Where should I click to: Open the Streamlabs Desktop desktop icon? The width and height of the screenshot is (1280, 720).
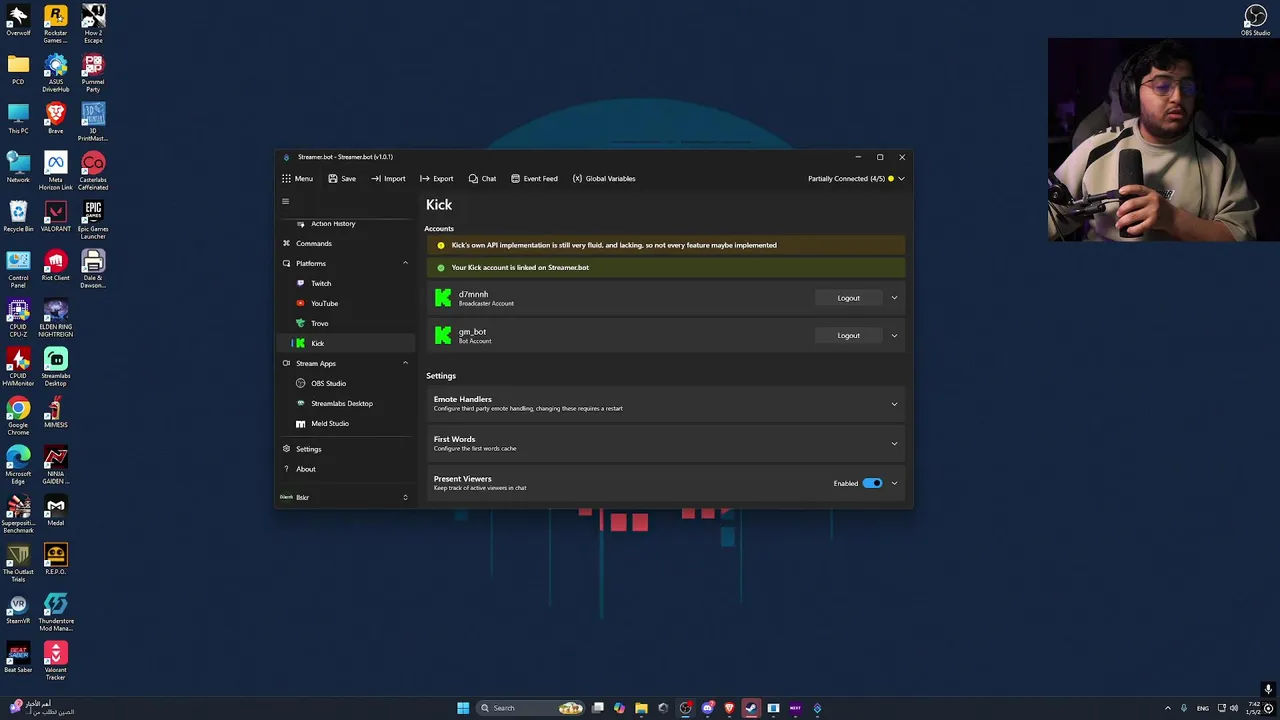(x=56, y=367)
